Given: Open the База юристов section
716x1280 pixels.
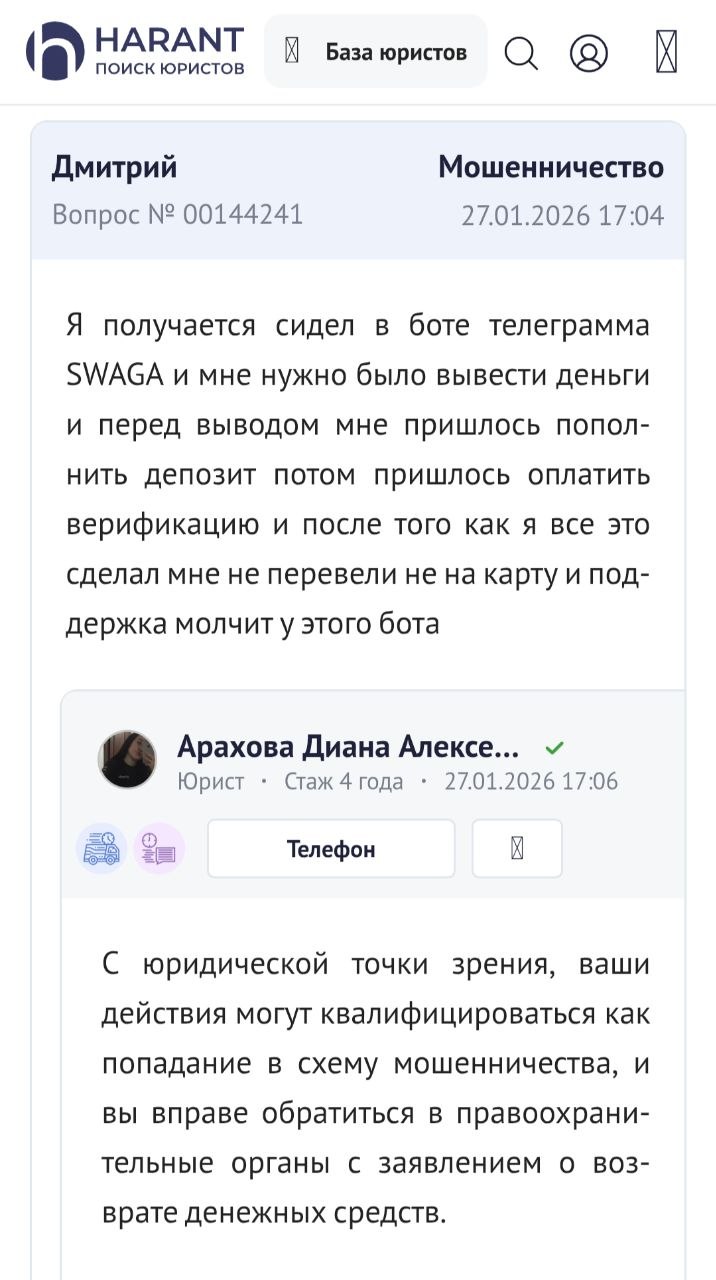Looking at the screenshot, I should click(x=376, y=52).
